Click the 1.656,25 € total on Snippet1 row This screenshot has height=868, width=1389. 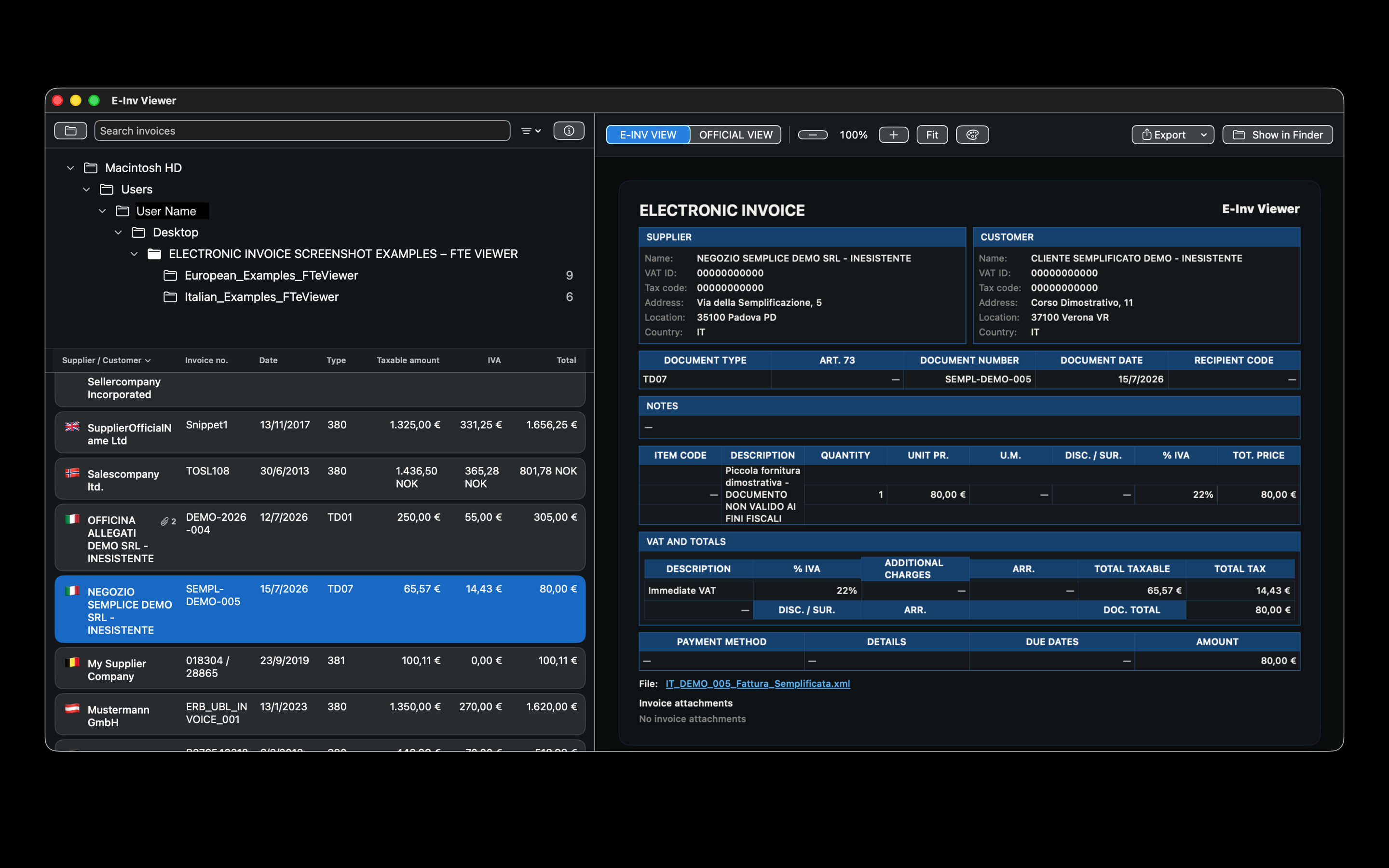click(x=552, y=425)
